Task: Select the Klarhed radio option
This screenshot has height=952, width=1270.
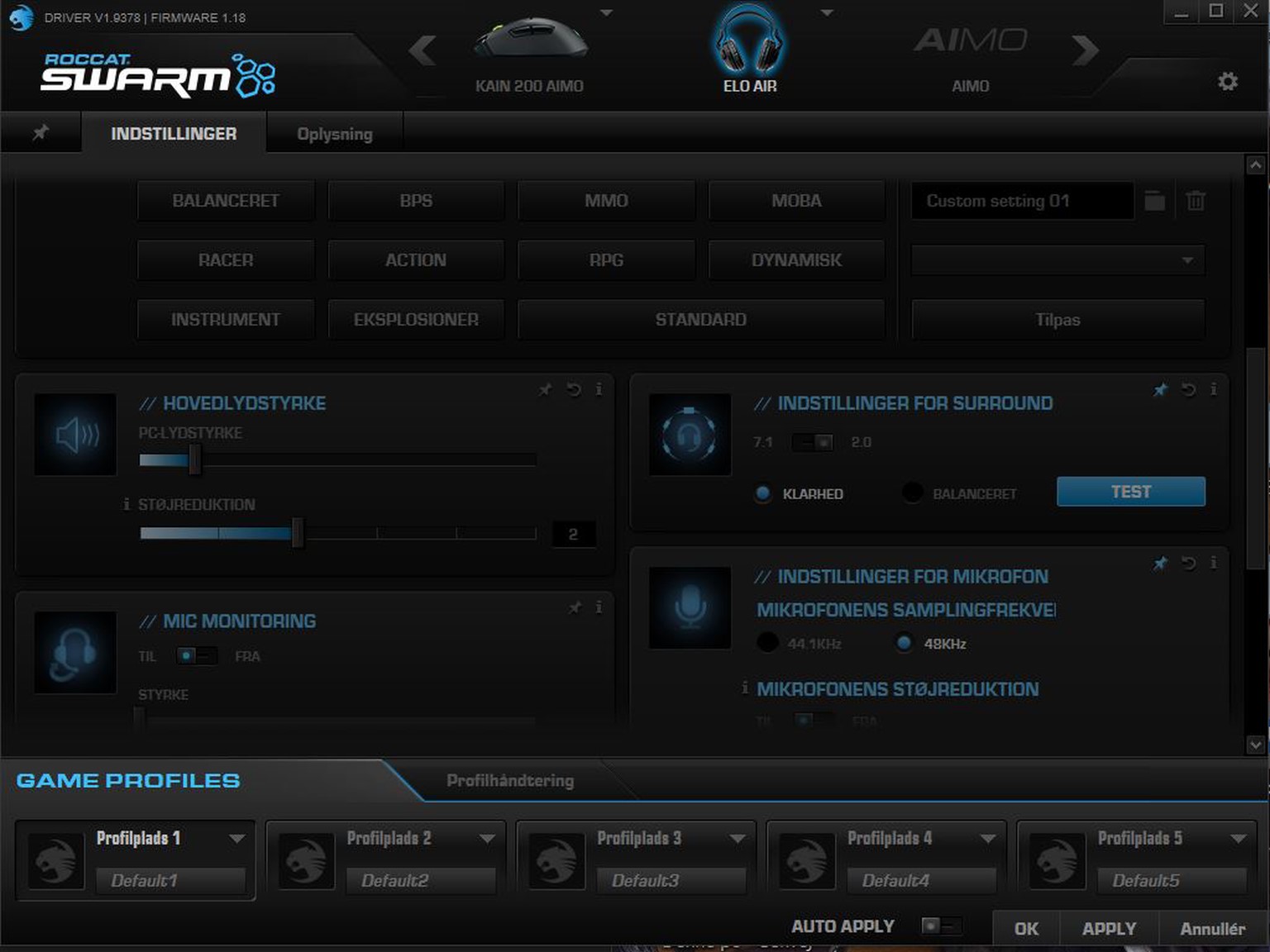Action: click(x=763, y=493)
